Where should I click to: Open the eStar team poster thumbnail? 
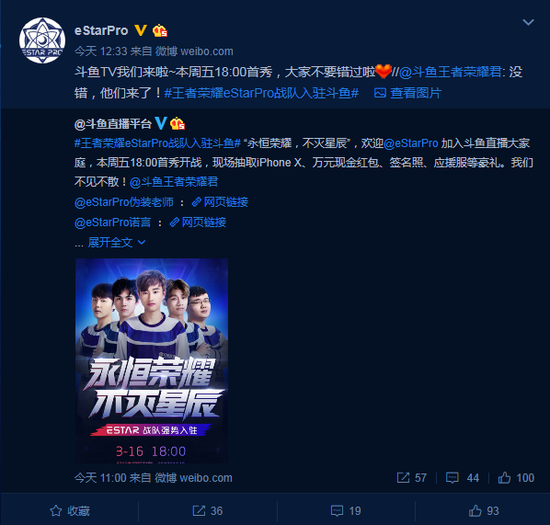[152, 361]
